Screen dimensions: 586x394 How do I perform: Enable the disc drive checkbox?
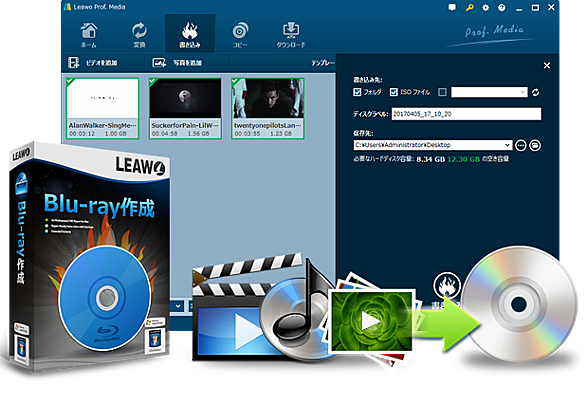(442, 92)
